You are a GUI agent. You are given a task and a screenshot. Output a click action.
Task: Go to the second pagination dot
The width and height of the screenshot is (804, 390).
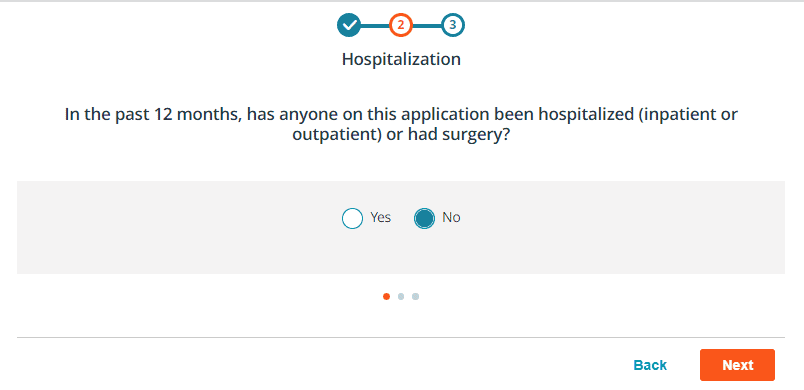[401, 296]
